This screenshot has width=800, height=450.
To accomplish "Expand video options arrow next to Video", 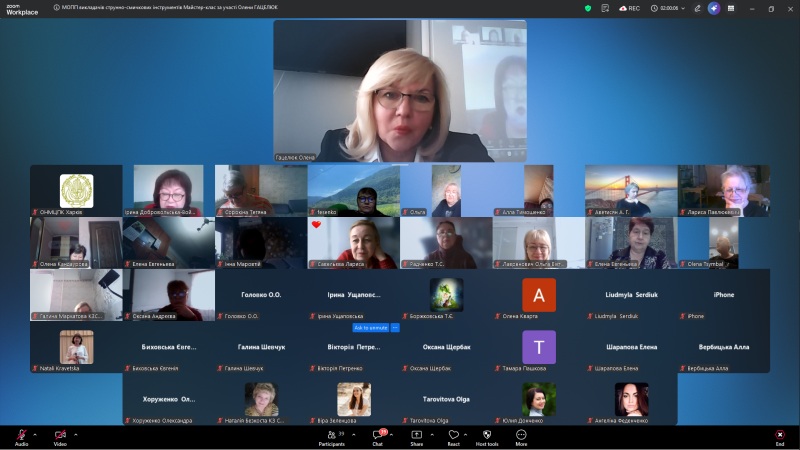I will pyautogui.click(x=75, y=435).
